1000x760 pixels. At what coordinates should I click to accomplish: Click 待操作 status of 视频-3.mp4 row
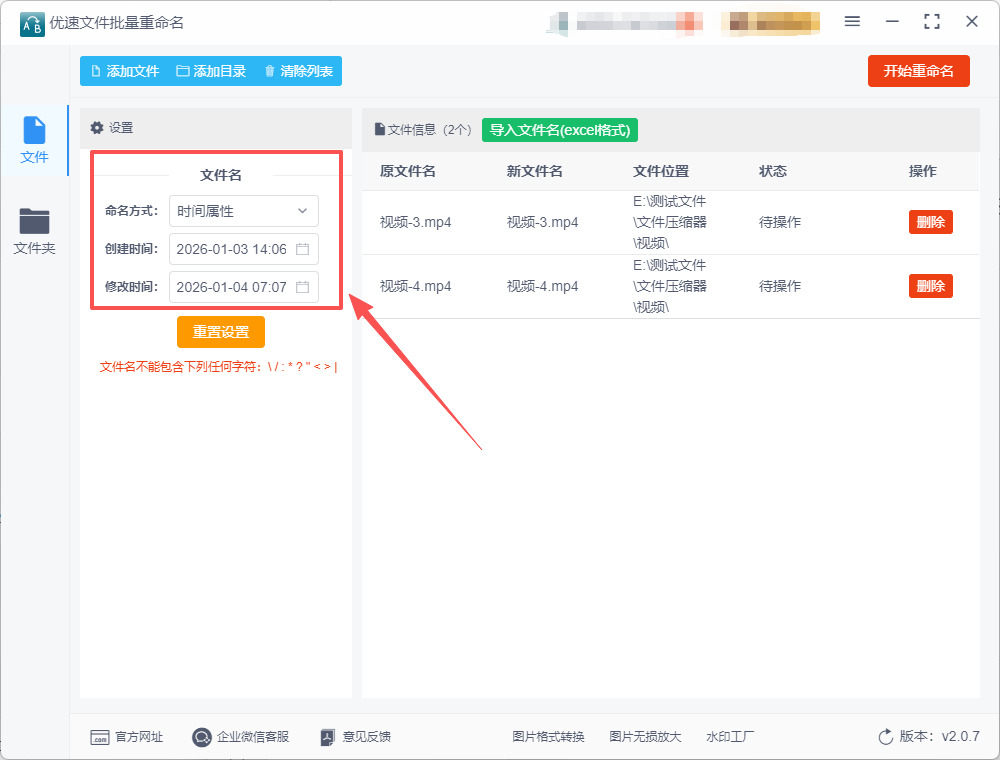click(780, 223)
